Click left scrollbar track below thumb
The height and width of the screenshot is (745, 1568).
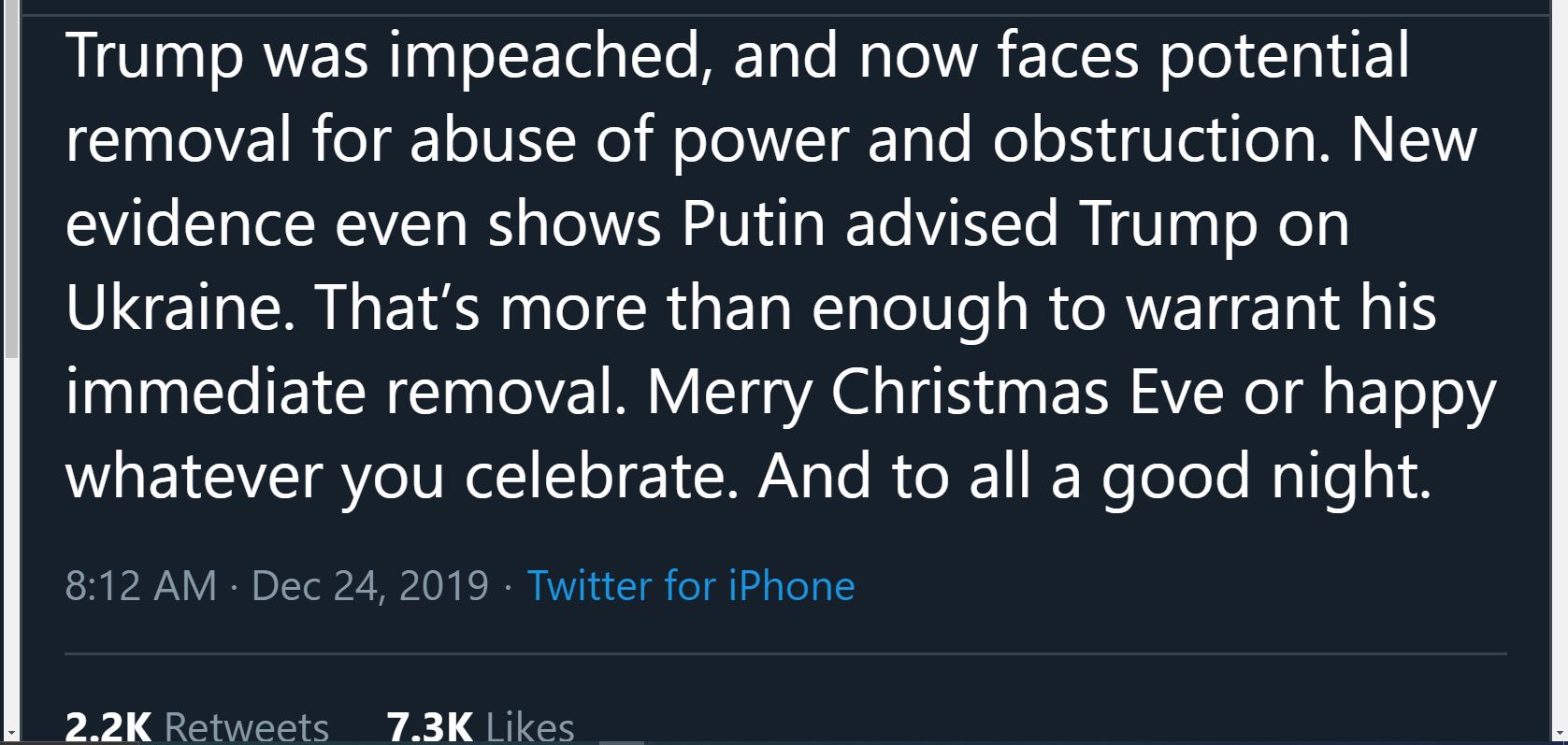pyautogui.click(x=9, y=542)
